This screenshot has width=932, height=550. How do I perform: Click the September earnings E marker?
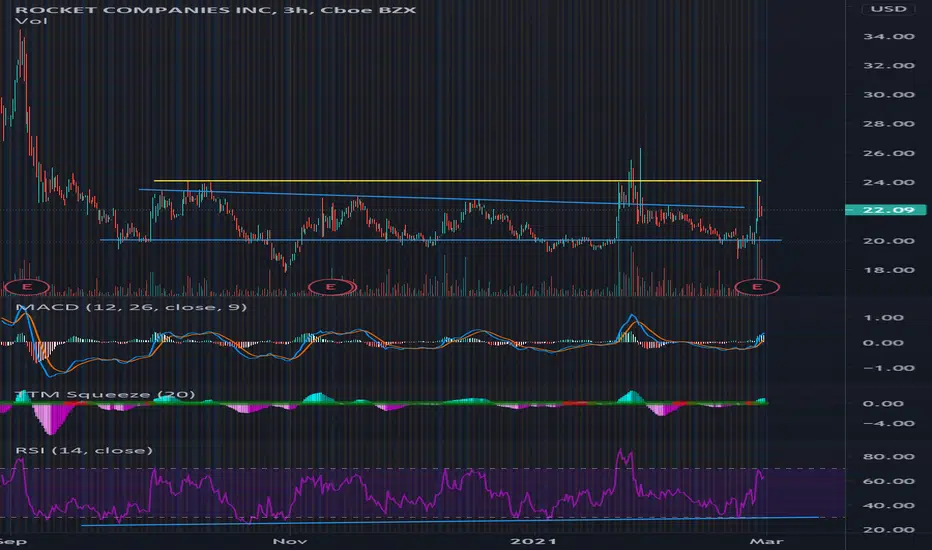(26, 287)
